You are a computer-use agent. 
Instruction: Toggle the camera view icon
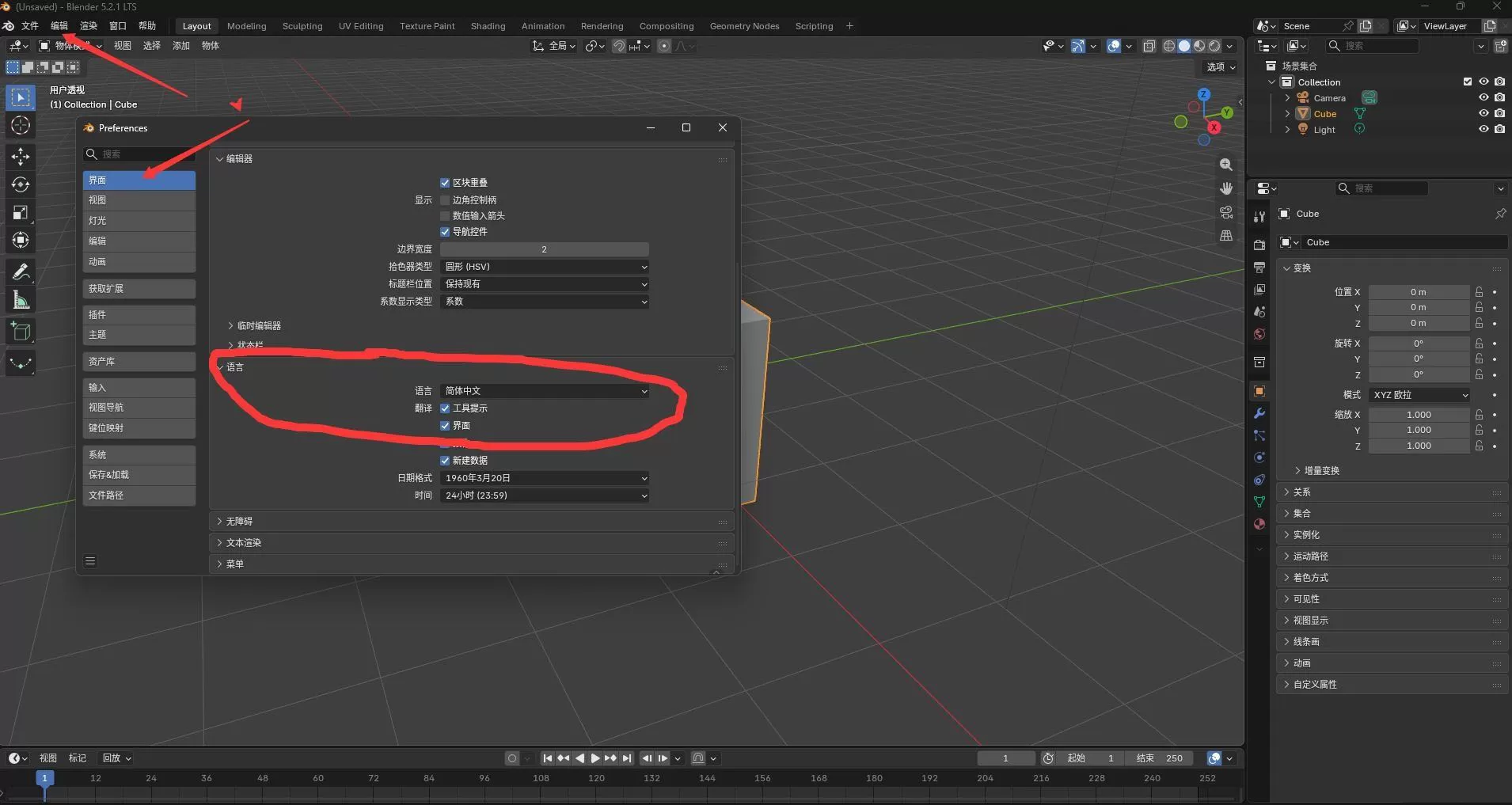click(1226, 212)
